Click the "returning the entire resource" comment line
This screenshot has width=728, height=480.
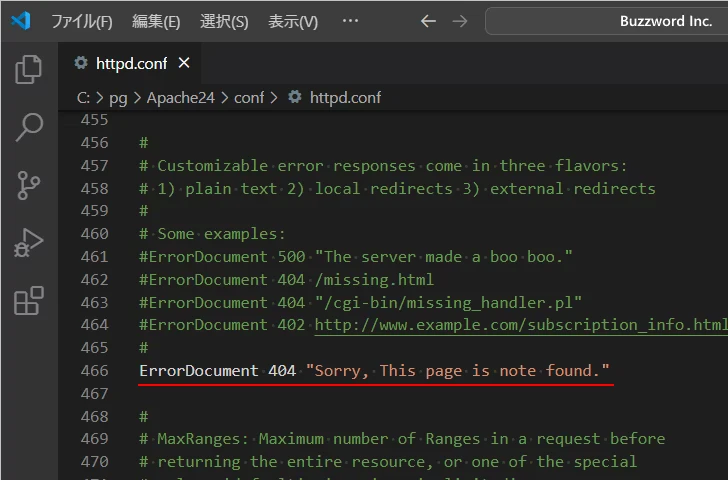click(388, 461)
